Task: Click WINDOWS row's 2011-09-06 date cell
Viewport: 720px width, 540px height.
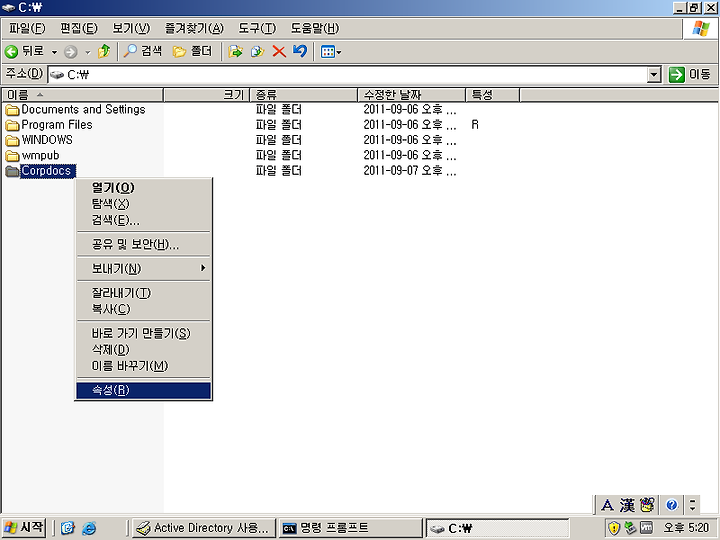Action: click(x=410, y=140)
